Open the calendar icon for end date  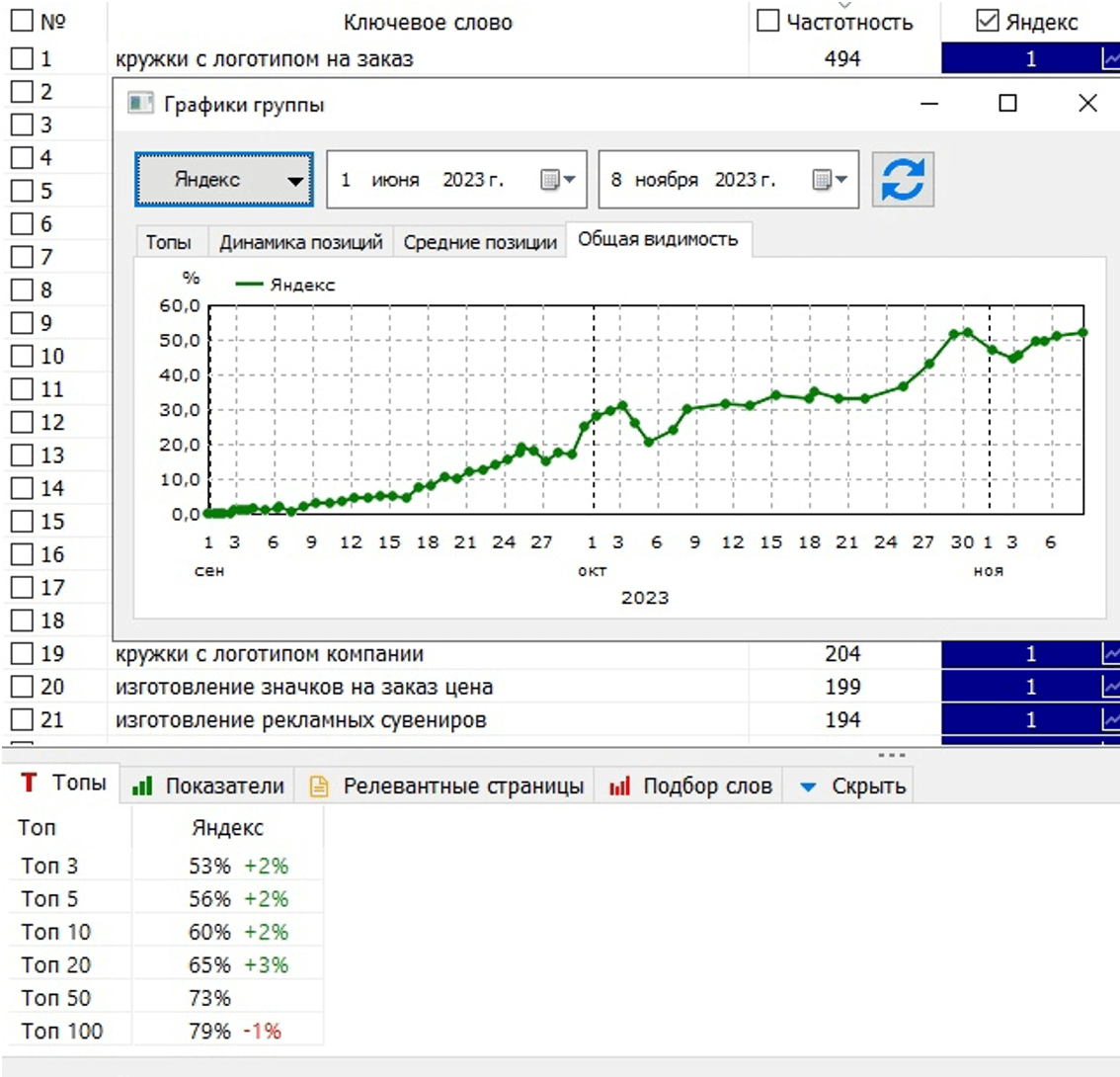click(x=830, y=180)
